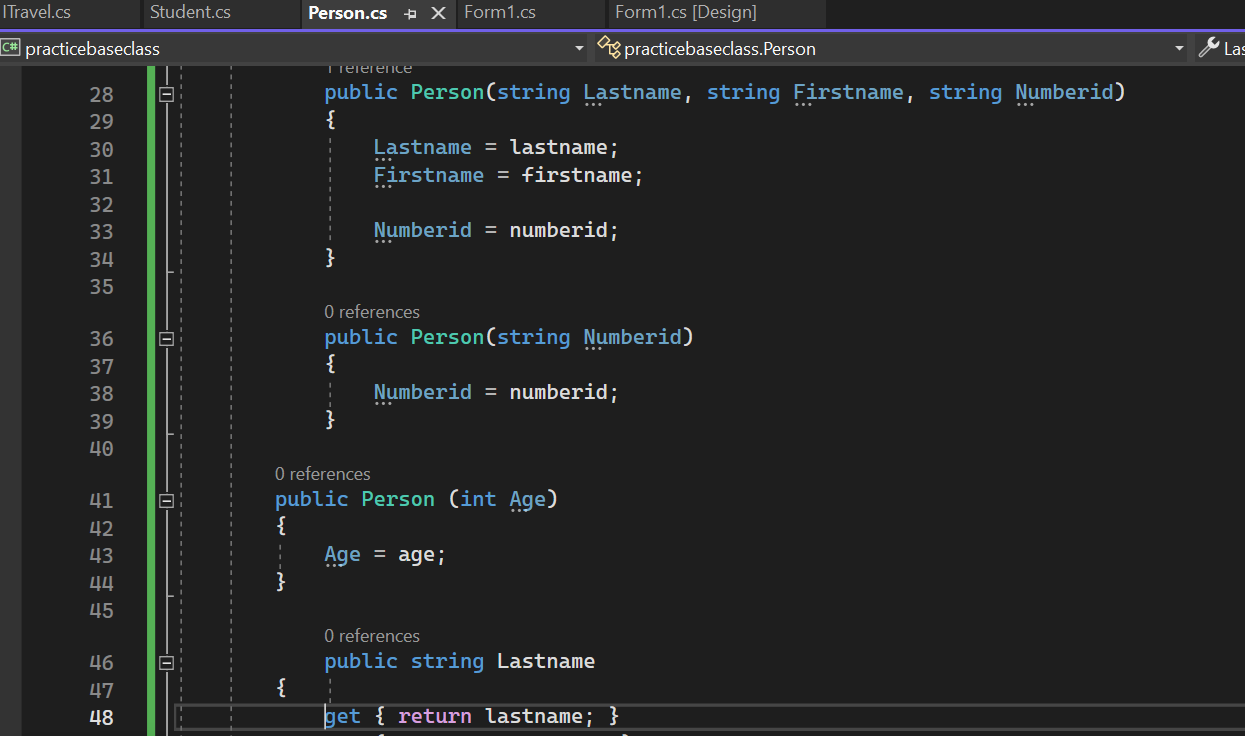
Task: Click line number 48 in the margin
Action: (102, 718)
